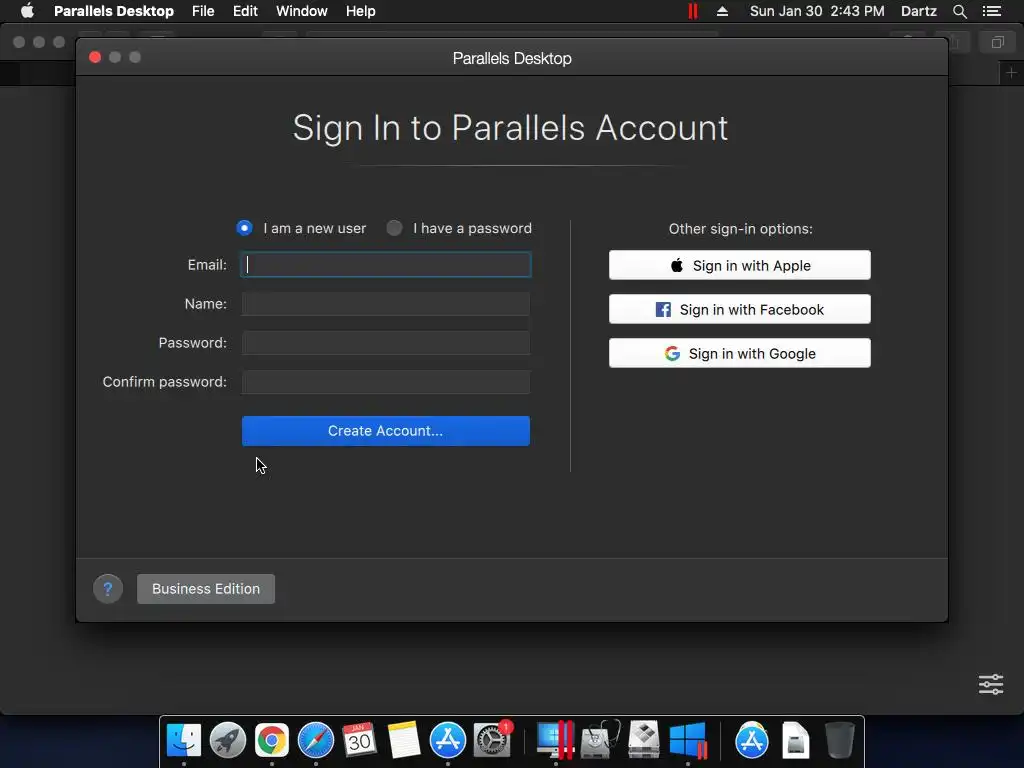
Task: Sign in with Google
Action: coord(740,353)
